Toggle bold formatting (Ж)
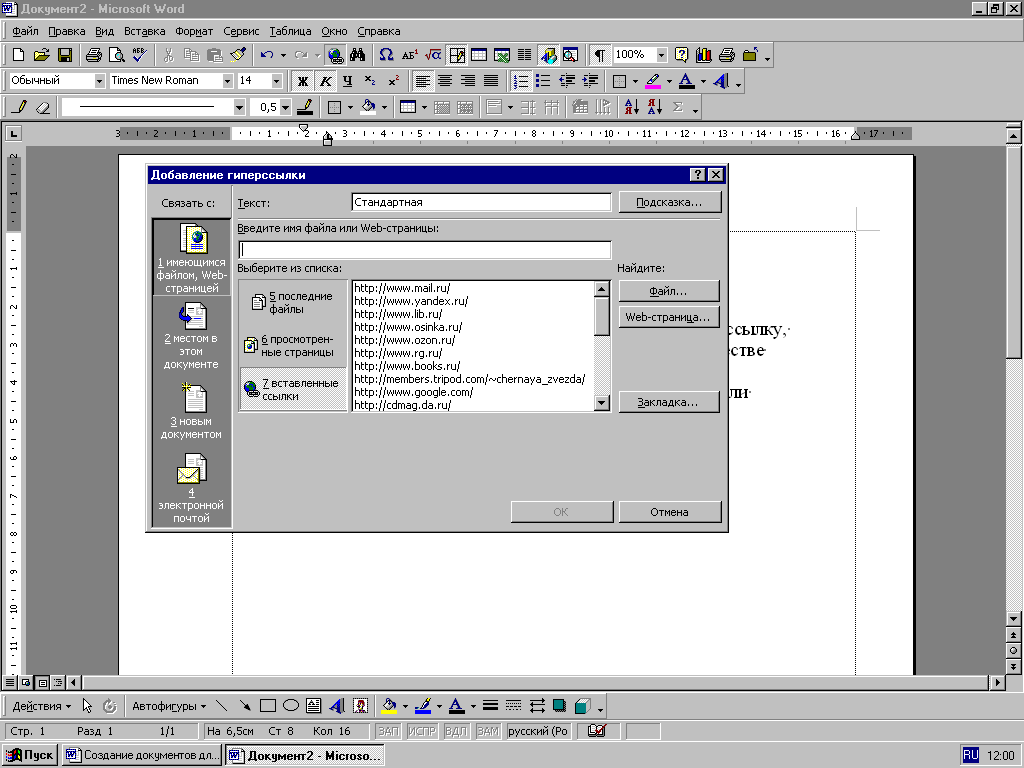Screen dimensions: 1024x768 (302, 81)
